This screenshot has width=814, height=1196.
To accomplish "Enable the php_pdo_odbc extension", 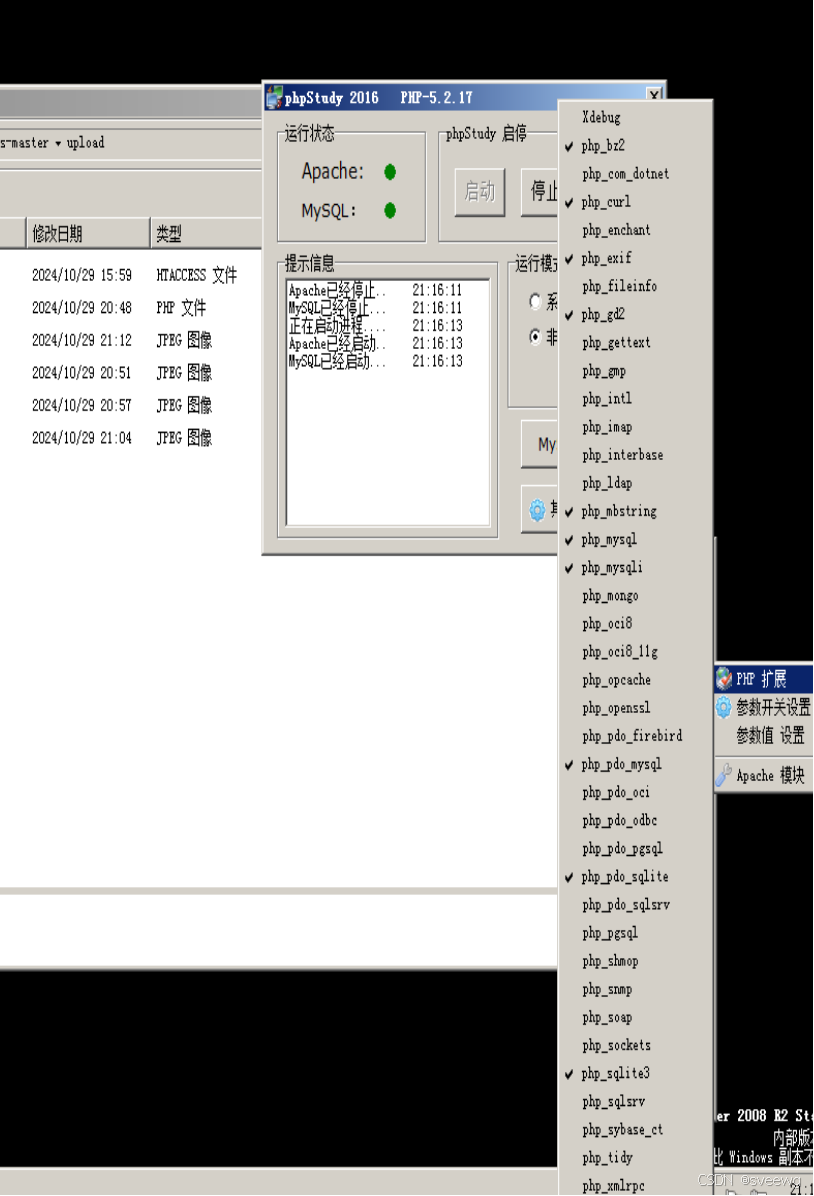I will pos(636,821).
